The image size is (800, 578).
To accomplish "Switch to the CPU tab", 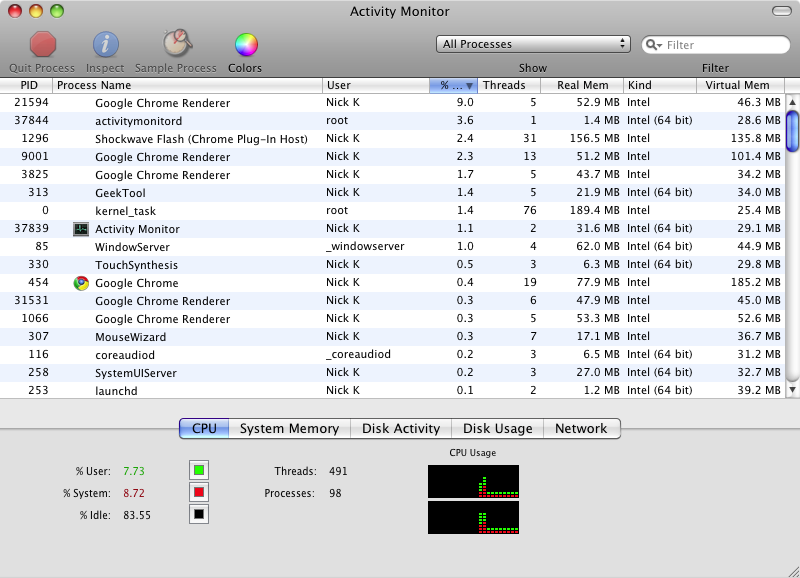I will (204, 429).
